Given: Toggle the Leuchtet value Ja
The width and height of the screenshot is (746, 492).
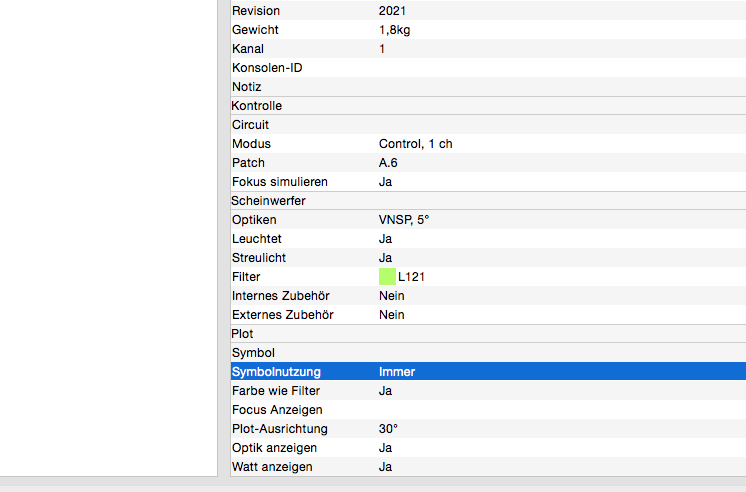Looking at the screenshot, I should click(385, 238).
